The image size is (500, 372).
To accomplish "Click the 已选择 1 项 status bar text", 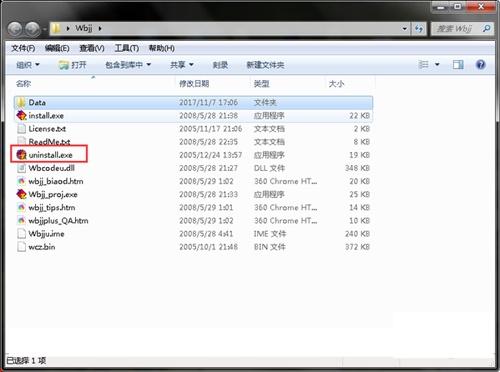I will coord(26,360).
